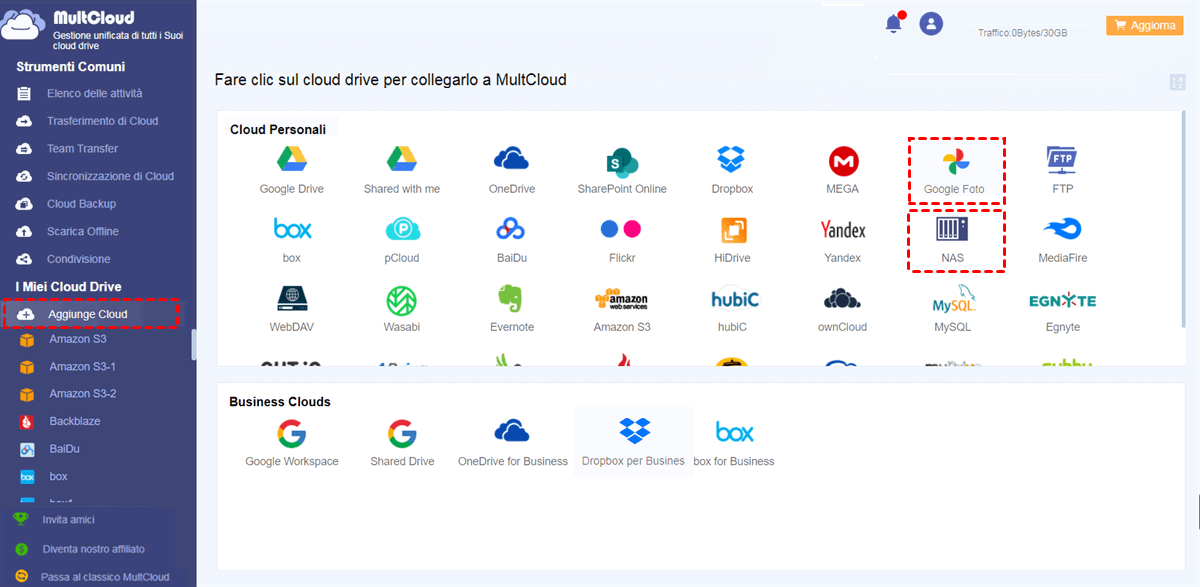Go to Trasferimento di Cloud
Screen dimensions: 1200x587
(102, 121)
